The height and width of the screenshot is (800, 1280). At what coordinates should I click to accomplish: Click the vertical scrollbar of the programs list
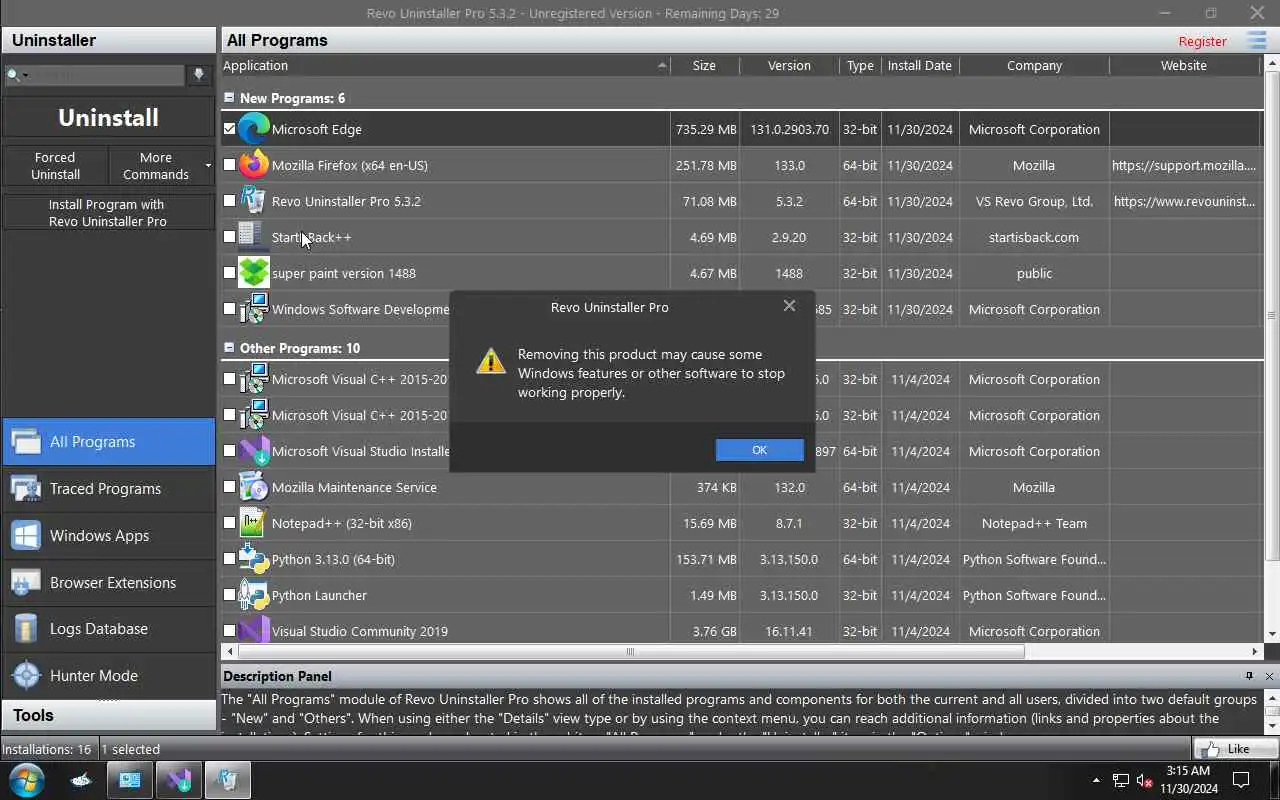click(x=1272, y=315)
